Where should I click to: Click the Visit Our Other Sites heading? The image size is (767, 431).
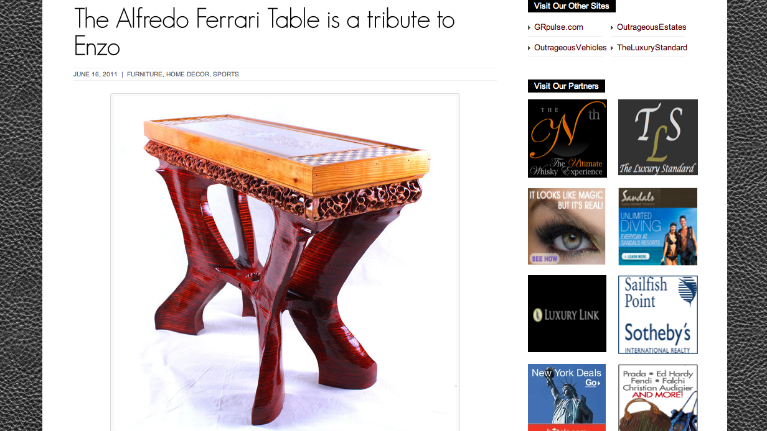pos(571,6)
